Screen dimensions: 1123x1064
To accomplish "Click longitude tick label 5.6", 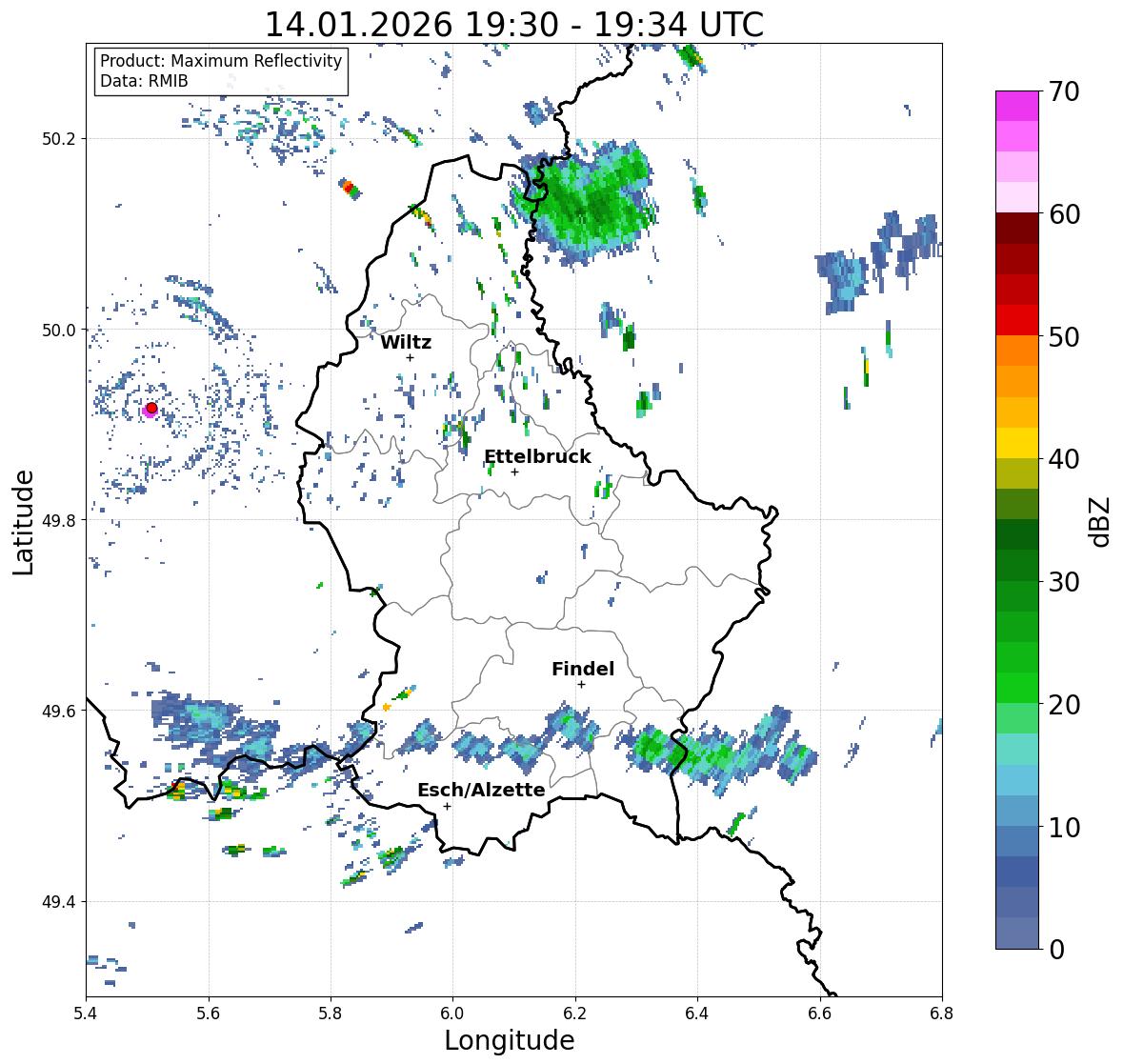I will click(209, 1014).
